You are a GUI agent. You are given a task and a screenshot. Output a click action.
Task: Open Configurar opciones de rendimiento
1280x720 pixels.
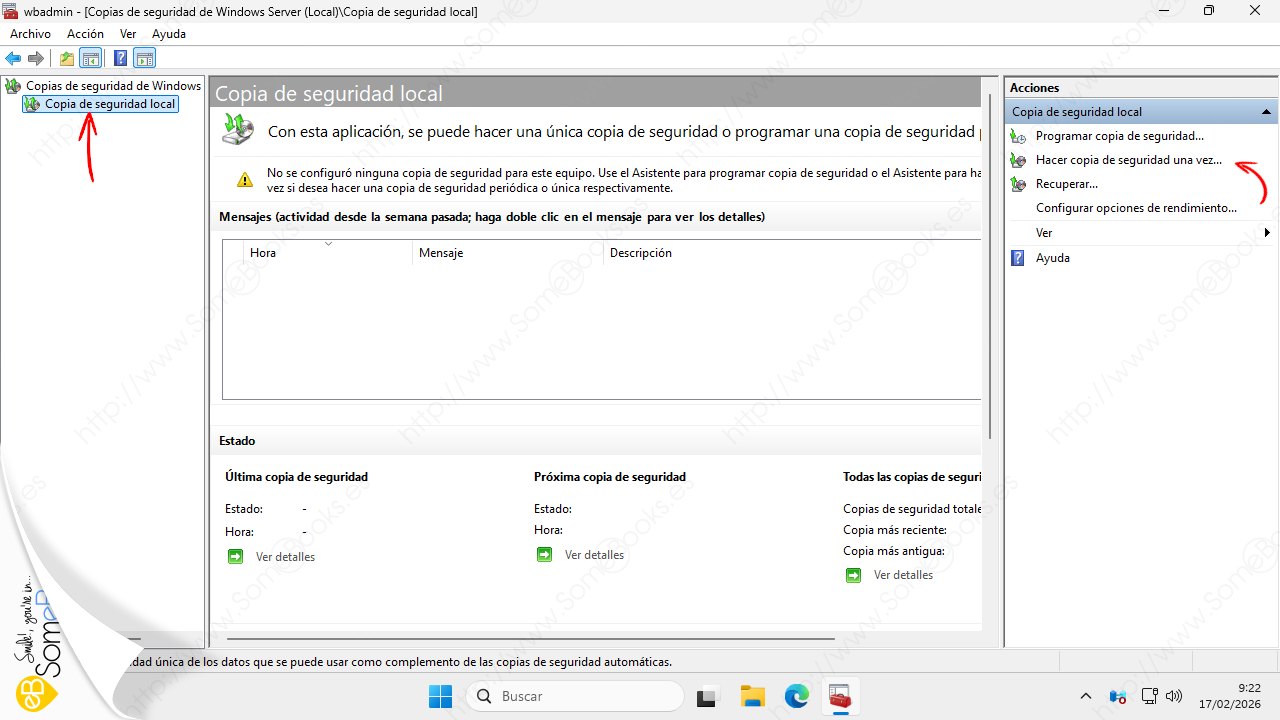click(1136, 208)
